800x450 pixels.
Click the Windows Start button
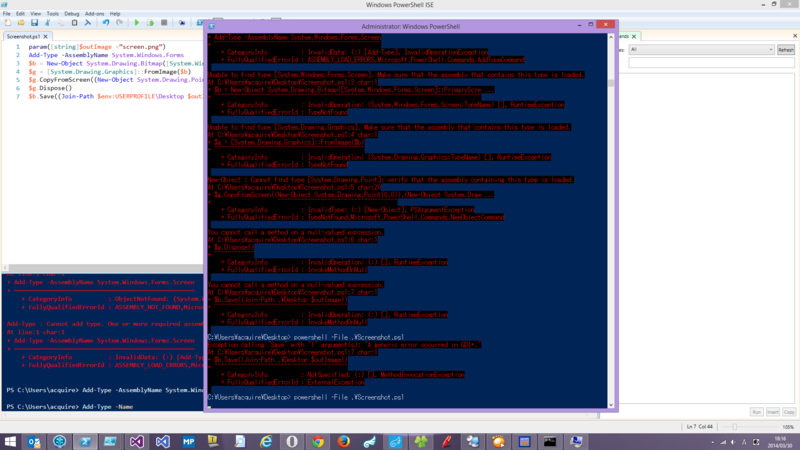point(10,442)
